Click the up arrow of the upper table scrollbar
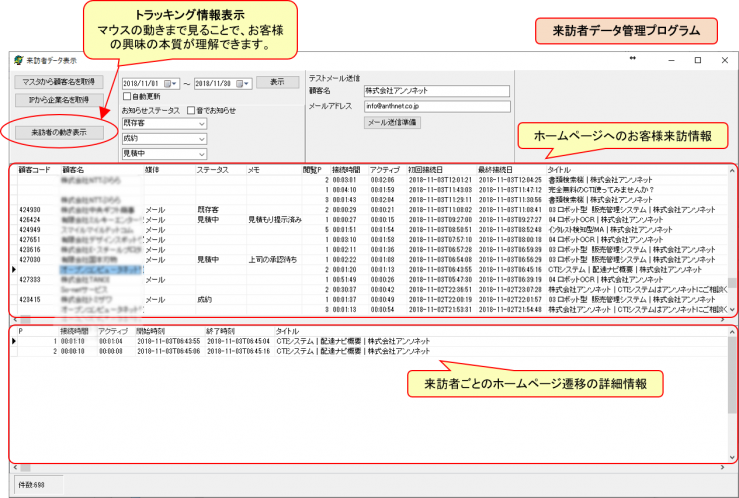 731,170
